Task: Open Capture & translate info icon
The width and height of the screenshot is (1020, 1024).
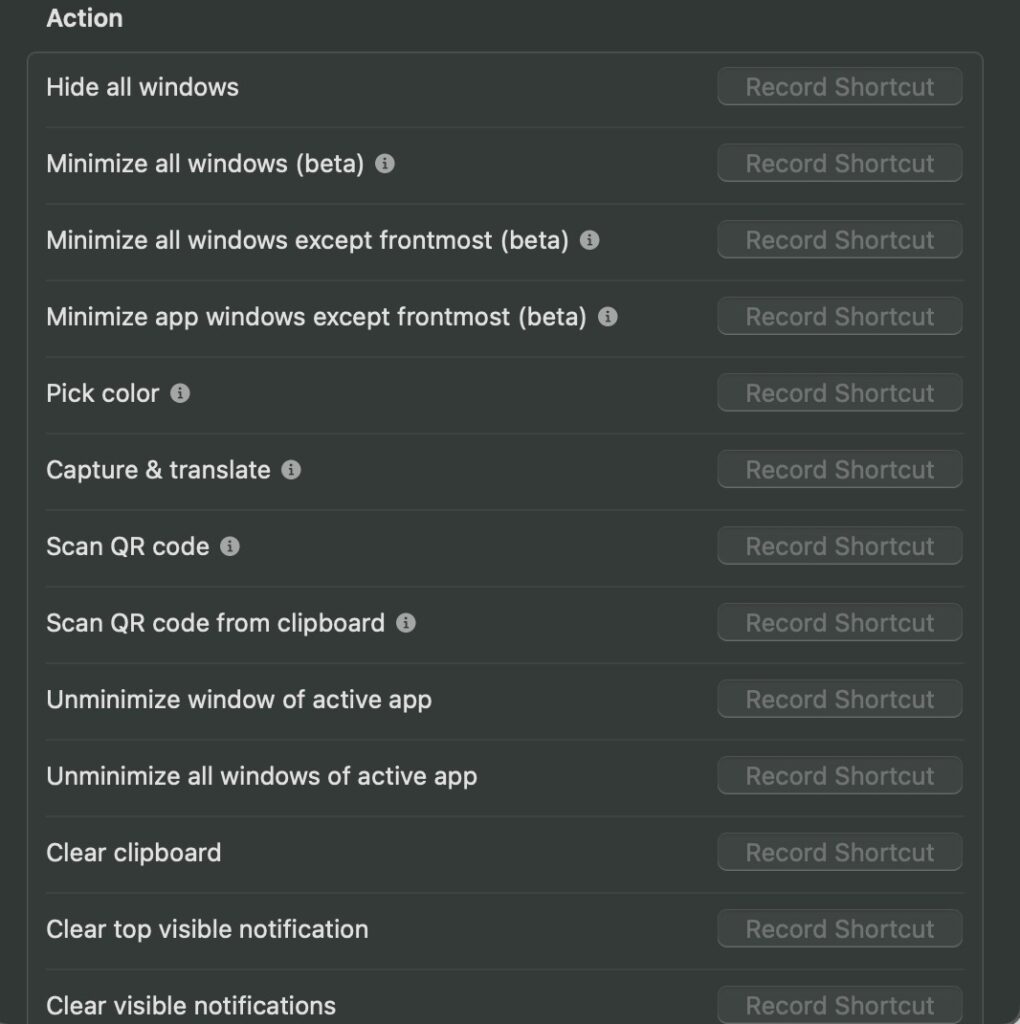Action: click(291, 470)
